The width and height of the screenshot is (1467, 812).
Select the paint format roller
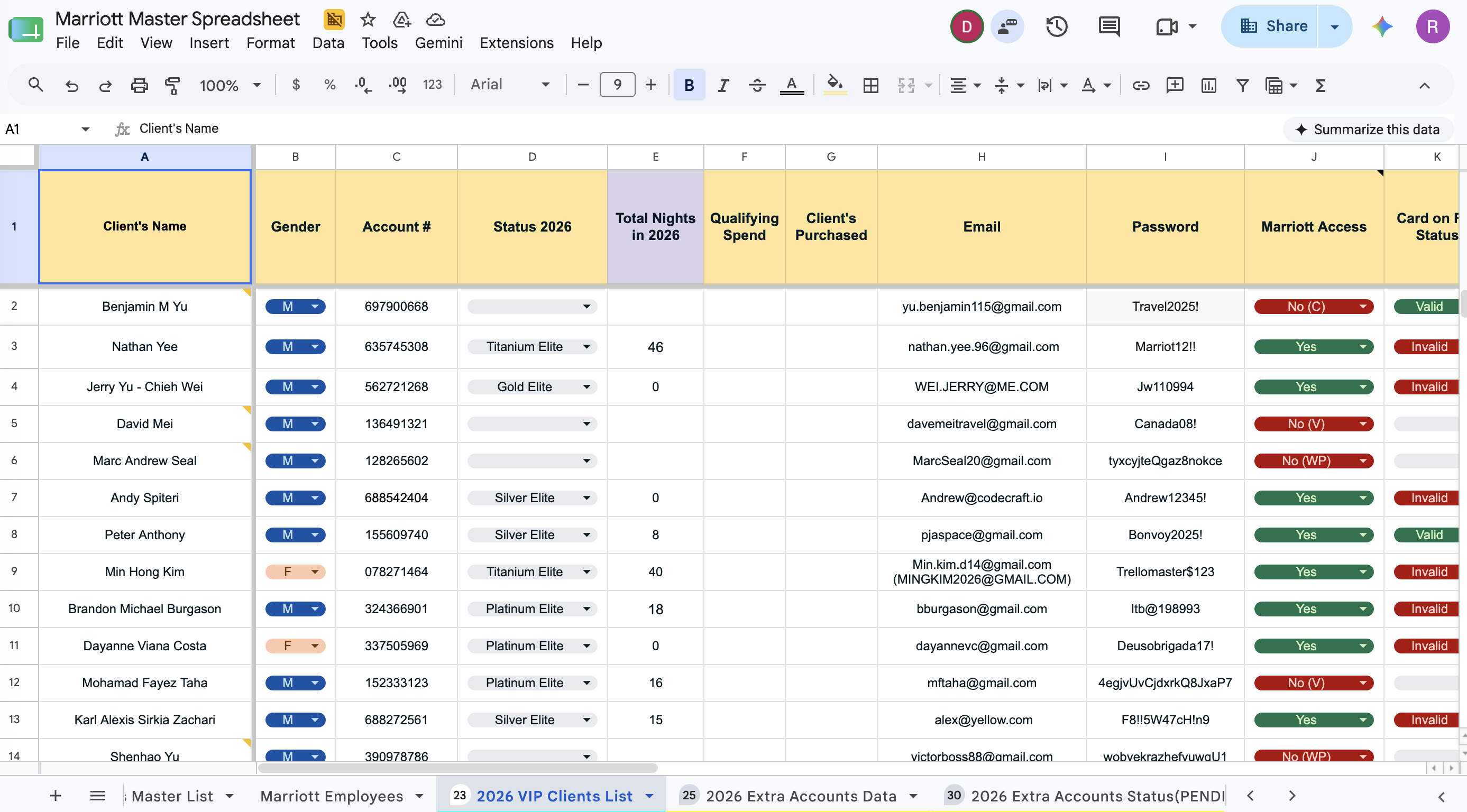(x=172, y=86)
